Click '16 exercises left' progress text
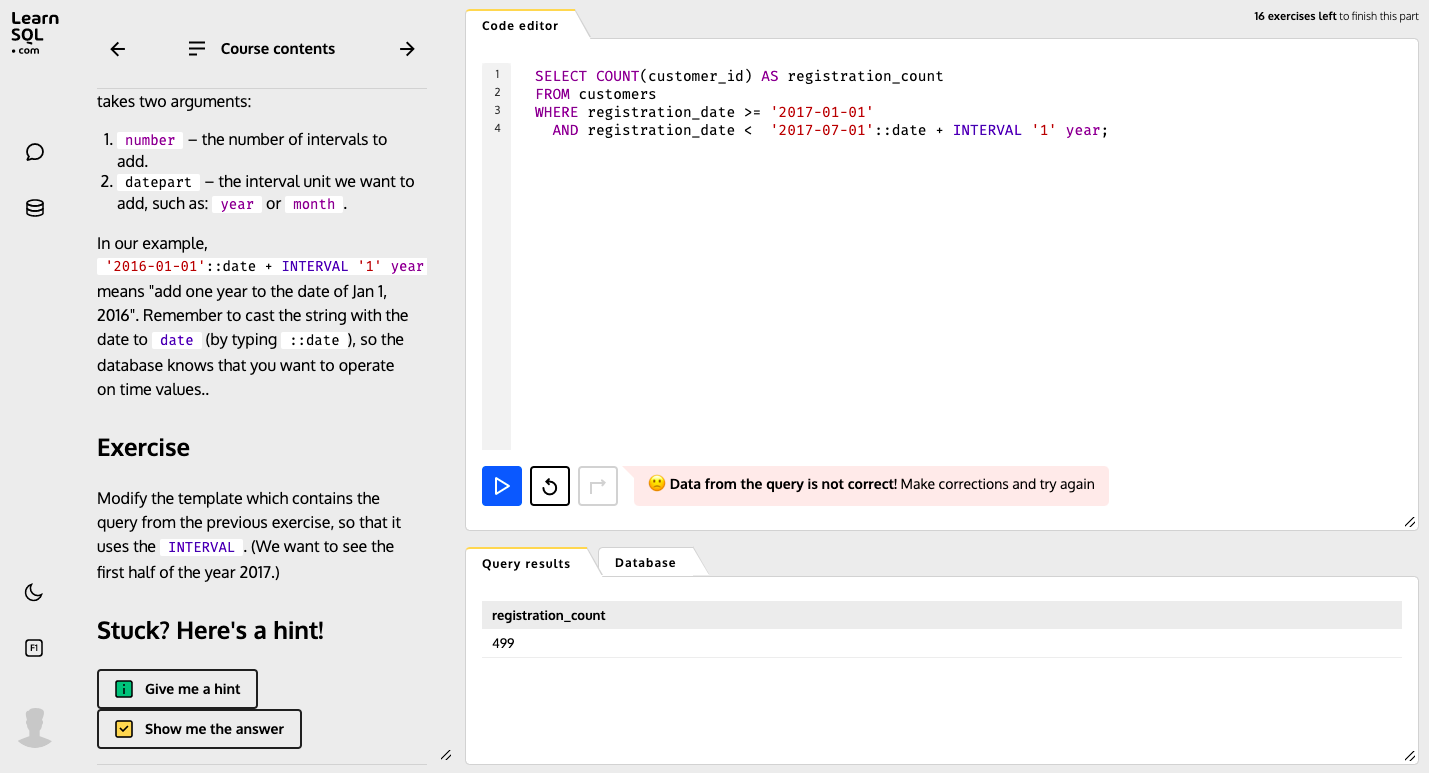Viewport: 1429px width, 773px height. [1295, 16]
